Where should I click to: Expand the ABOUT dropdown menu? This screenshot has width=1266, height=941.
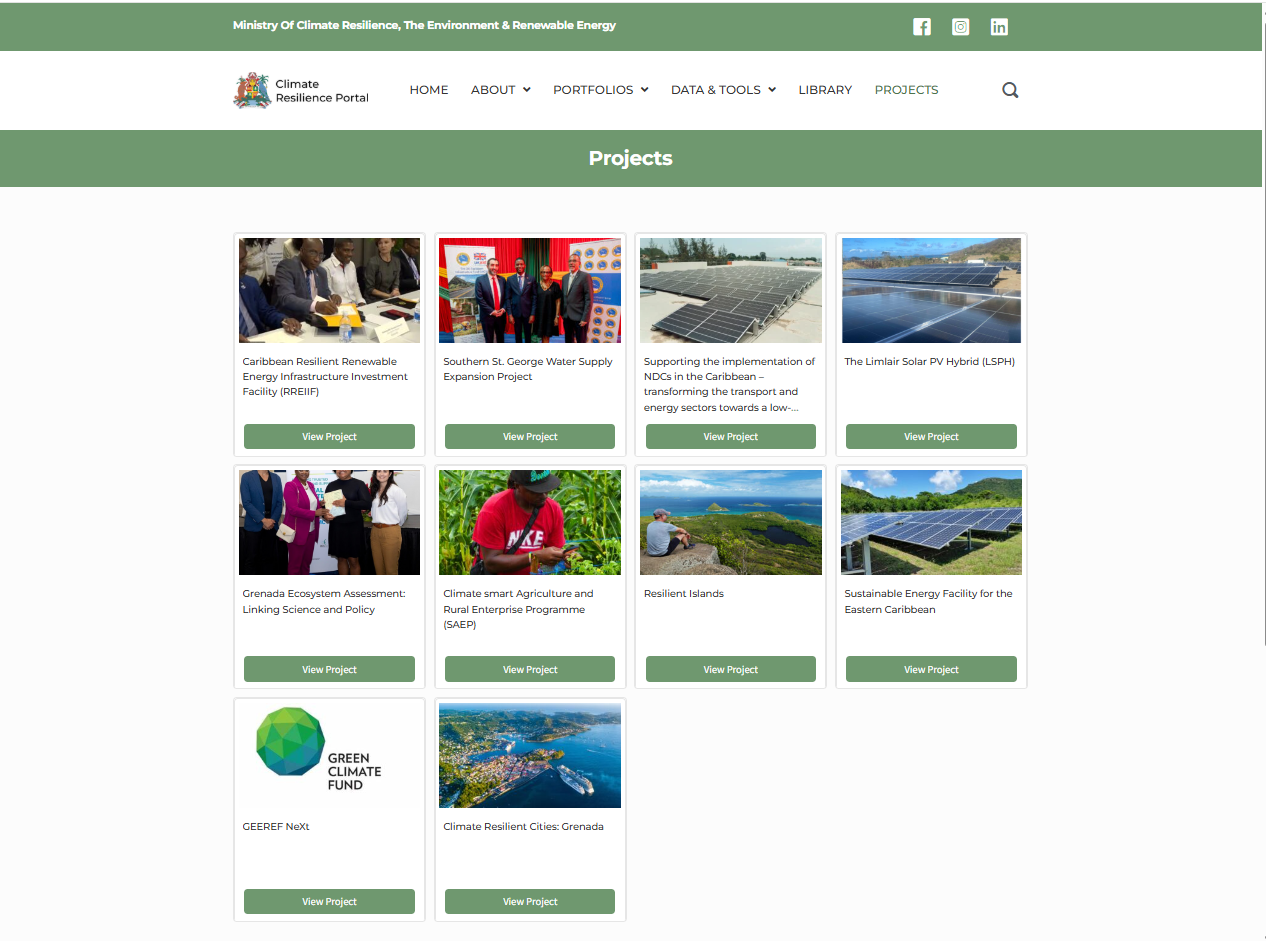pos(500,90)
